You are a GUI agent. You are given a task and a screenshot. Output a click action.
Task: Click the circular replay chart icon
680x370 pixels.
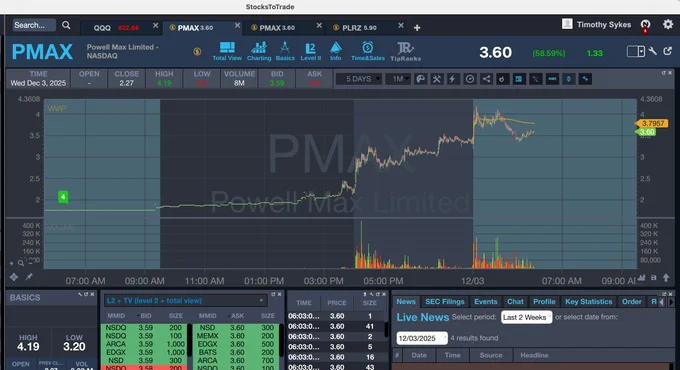470,79
